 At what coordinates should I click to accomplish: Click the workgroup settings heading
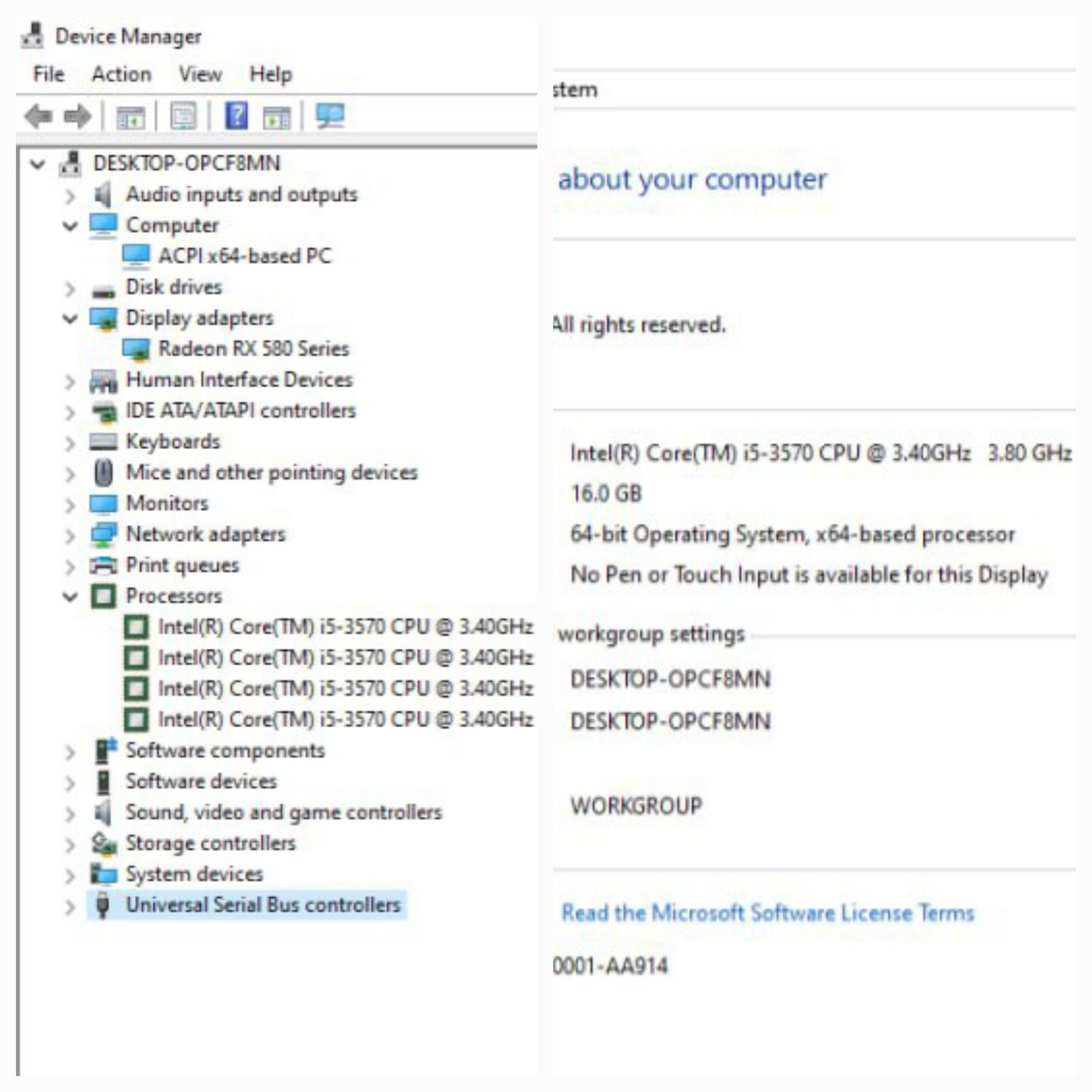click(x=651, y=634)
